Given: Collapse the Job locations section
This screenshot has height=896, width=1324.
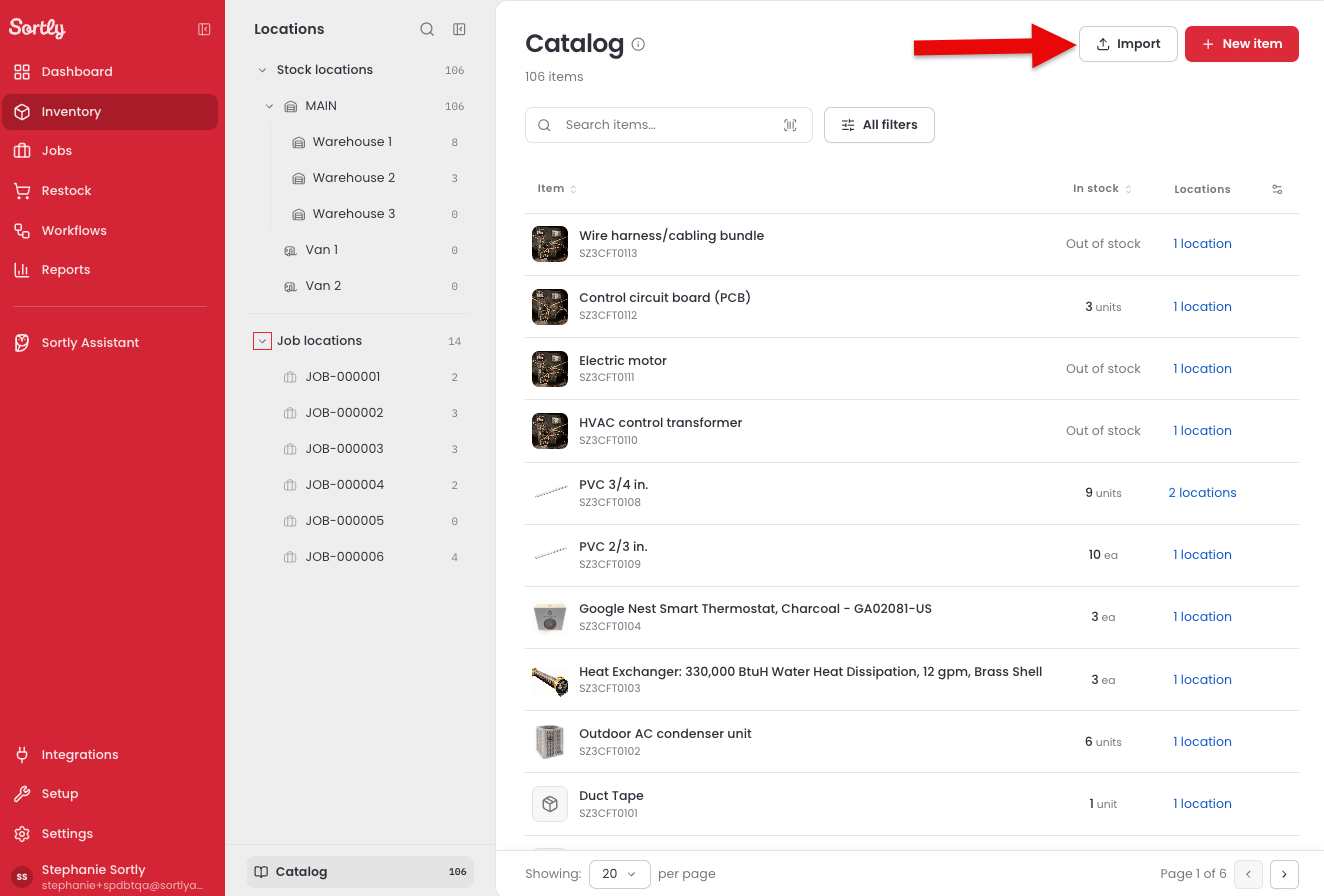Looking at the screenshot, I should coord(262,341).
